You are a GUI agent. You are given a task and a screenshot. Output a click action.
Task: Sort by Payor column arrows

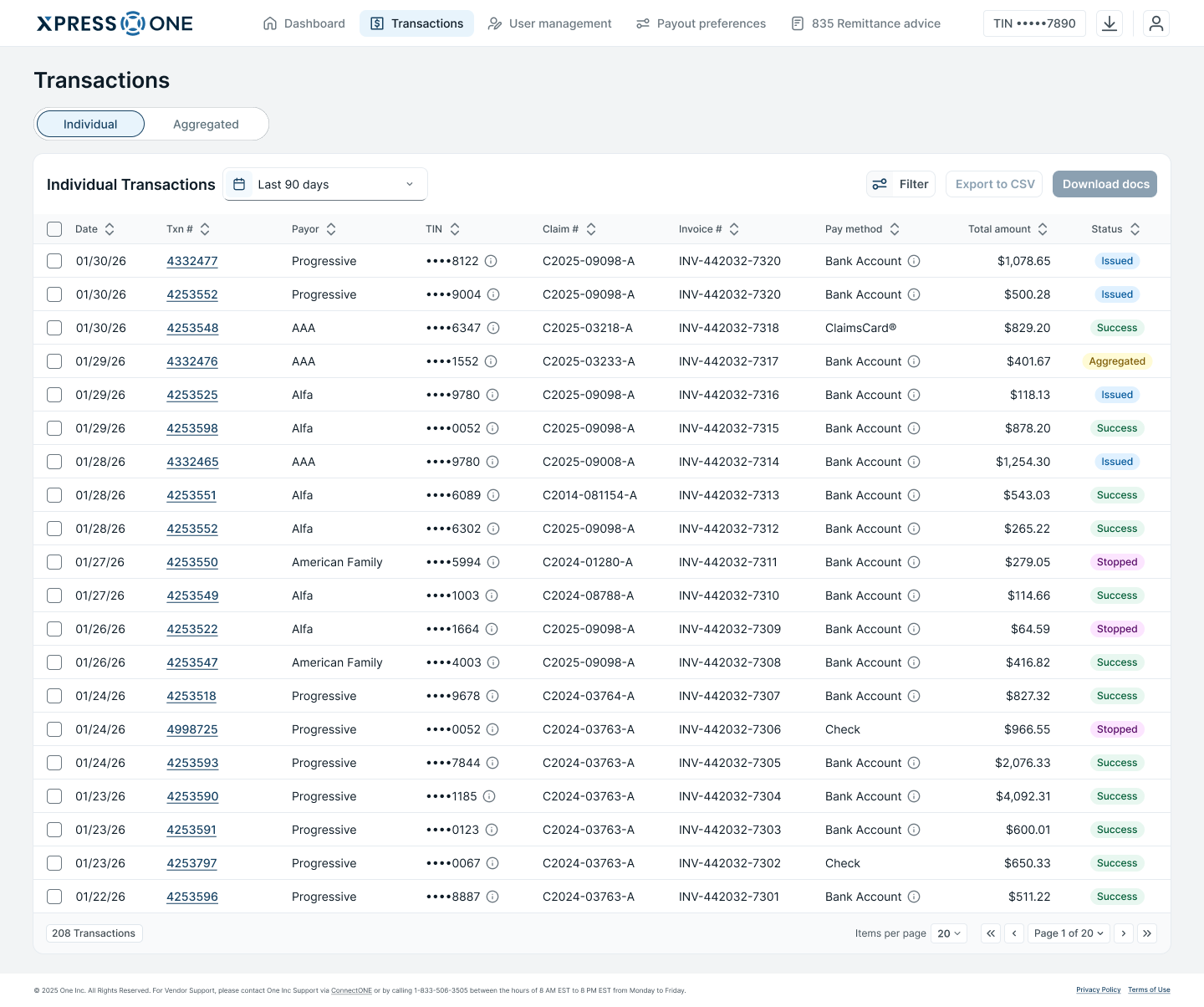331,229
